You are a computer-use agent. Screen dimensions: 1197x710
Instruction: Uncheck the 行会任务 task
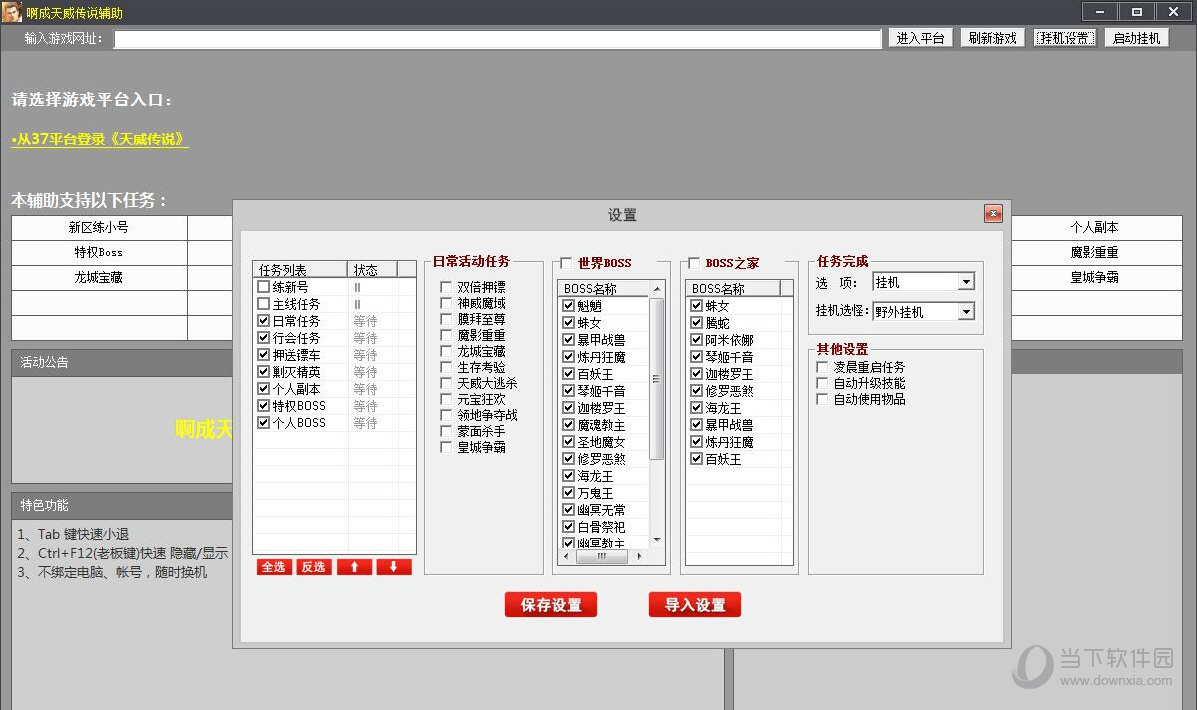(x=263, y=337)
